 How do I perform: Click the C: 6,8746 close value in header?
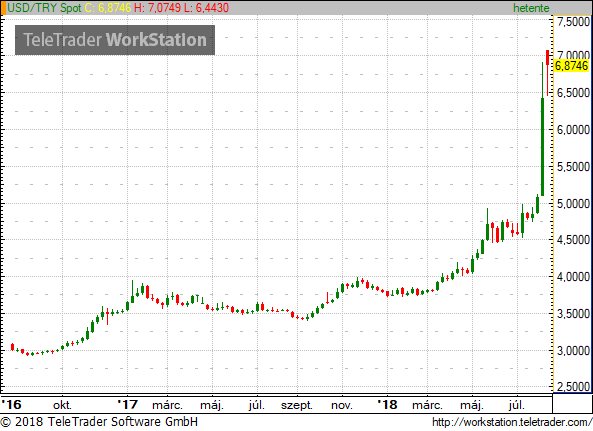(108, 8)
